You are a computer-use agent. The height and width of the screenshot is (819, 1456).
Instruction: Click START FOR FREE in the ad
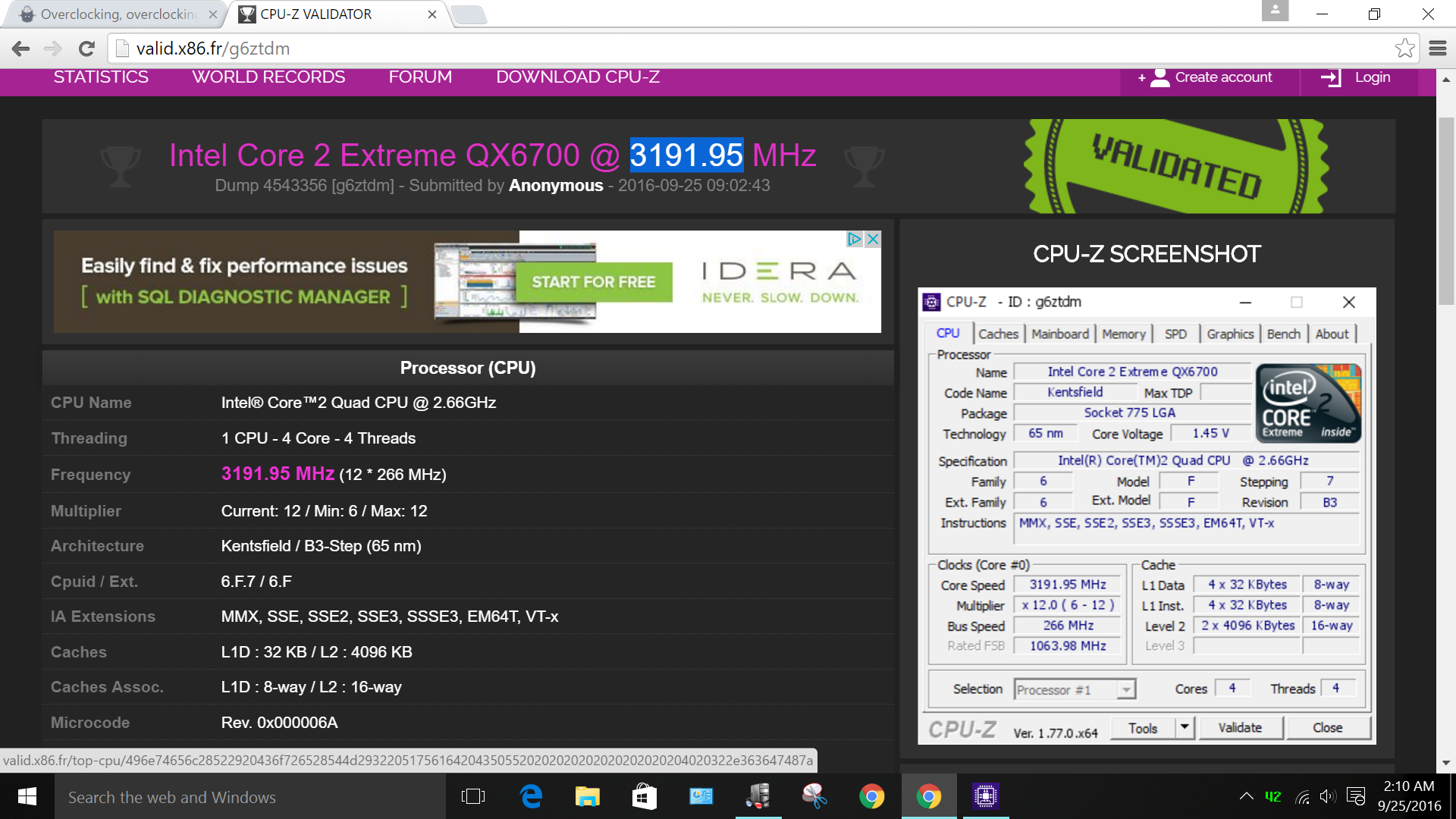594,282
